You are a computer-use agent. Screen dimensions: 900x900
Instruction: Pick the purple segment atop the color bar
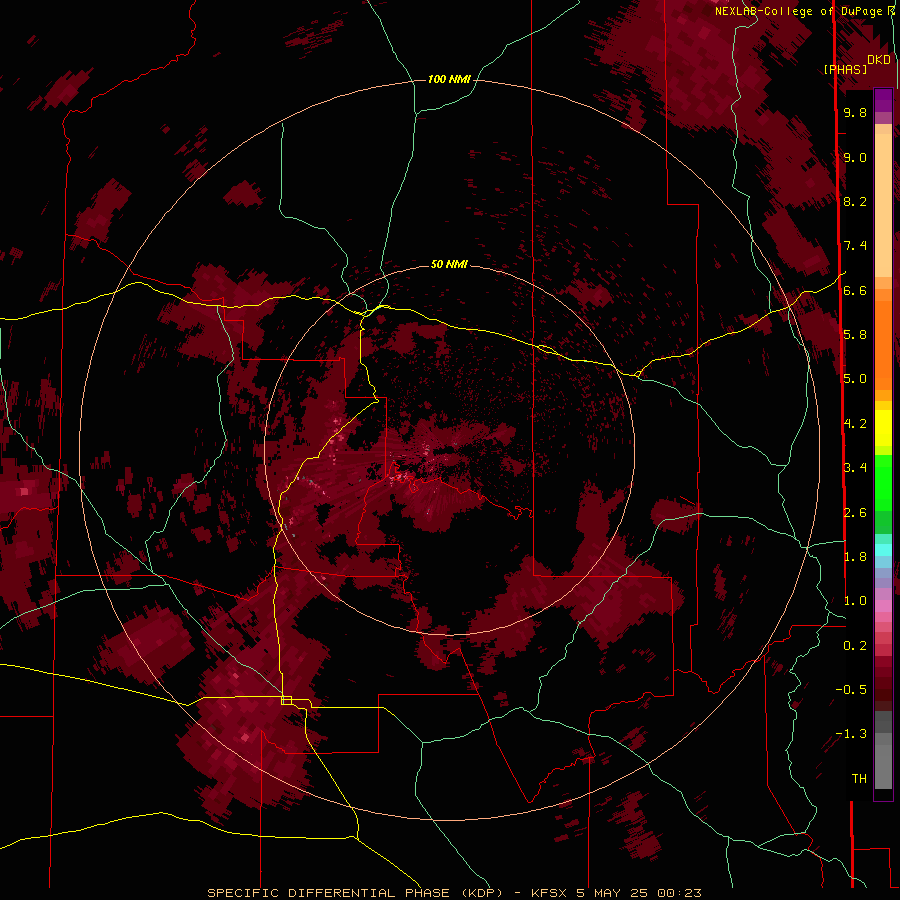pyautogui.click(x=883, y=100)
